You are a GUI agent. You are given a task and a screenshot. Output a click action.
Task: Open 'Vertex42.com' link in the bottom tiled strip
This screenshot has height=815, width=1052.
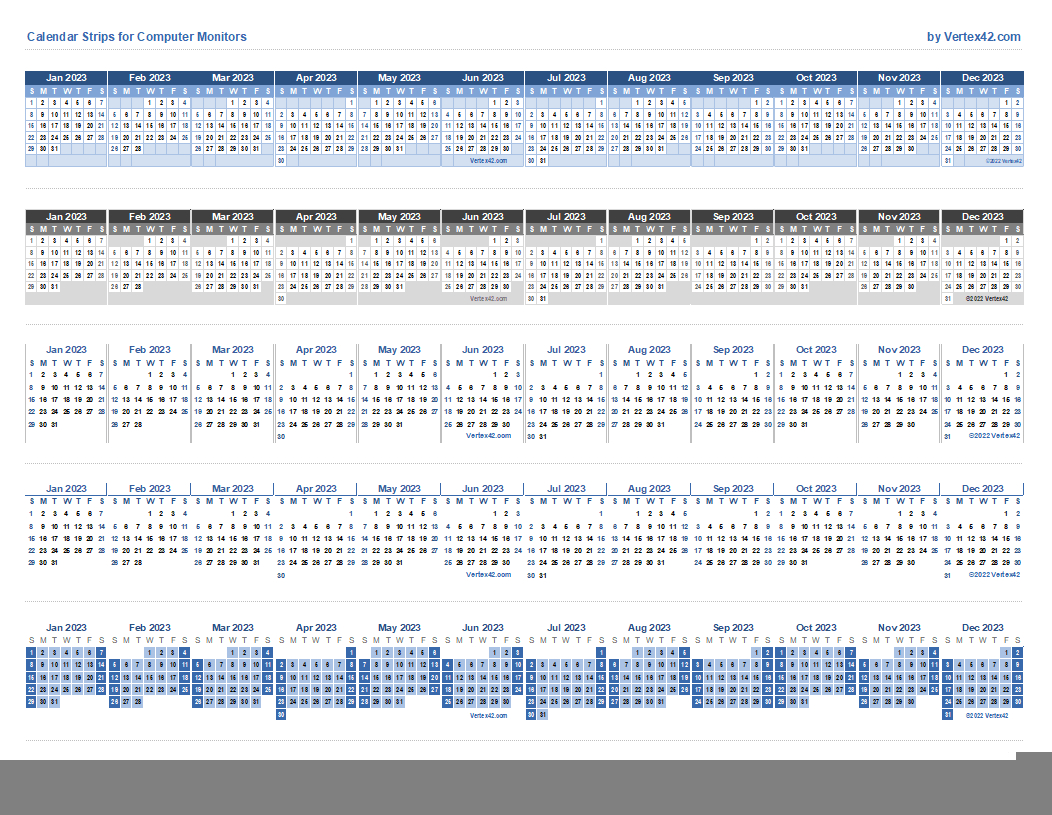point(488,716)
